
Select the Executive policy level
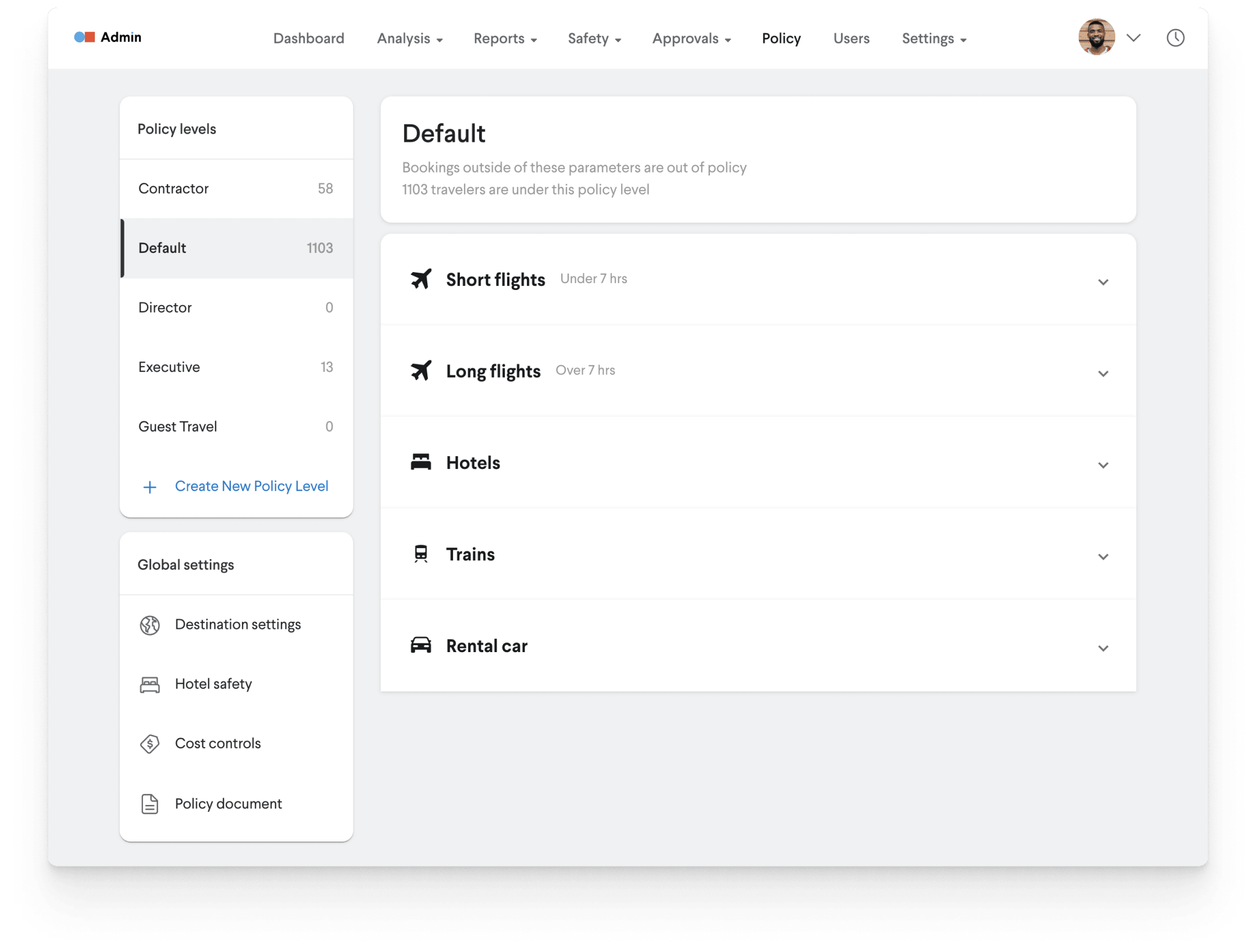click(x=237, y=367)
